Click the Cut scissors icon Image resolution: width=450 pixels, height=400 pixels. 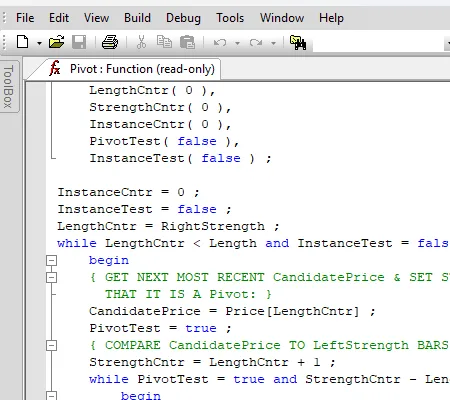pos(141,42)
